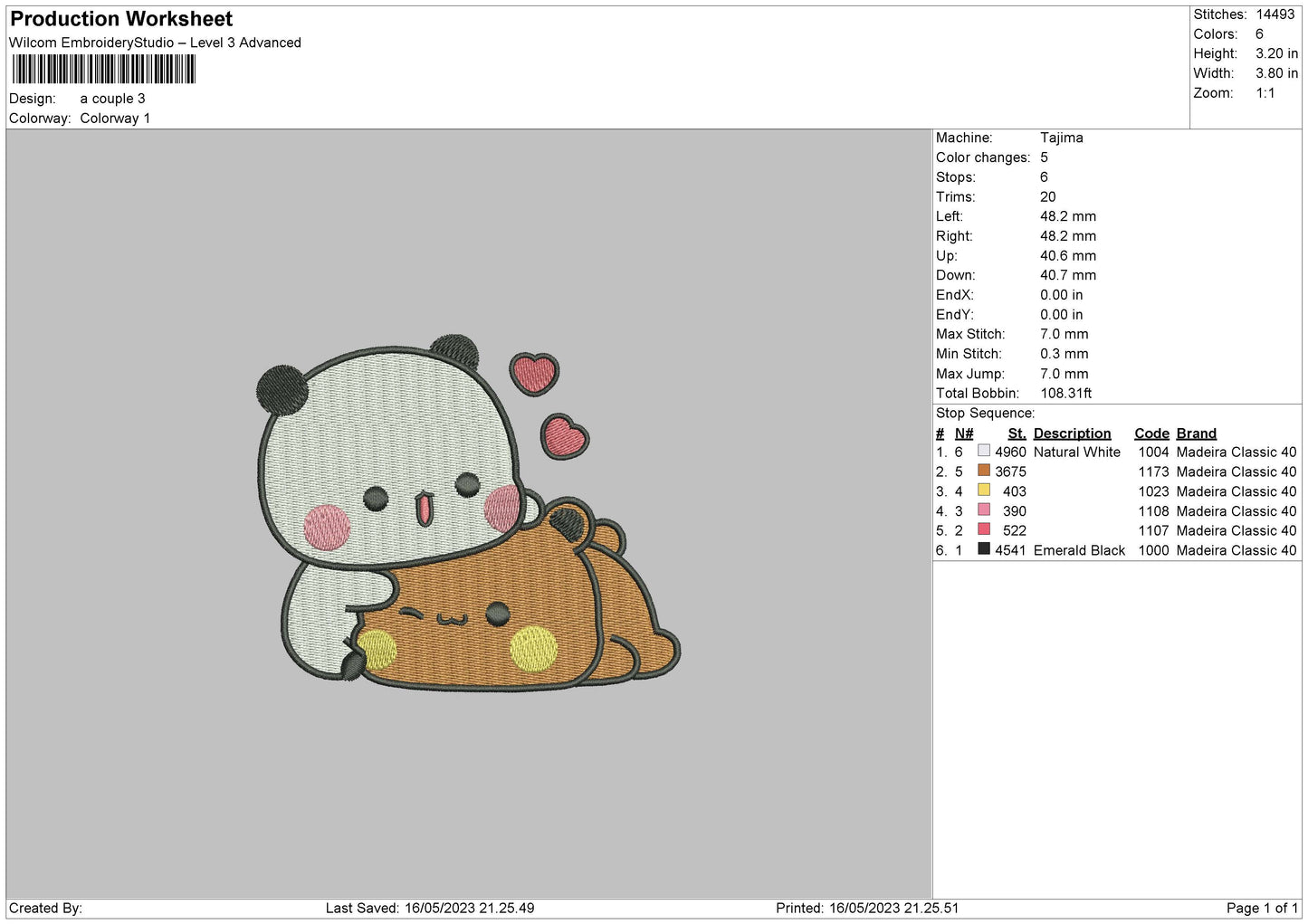Select the orange-brown thread swatch in row 2

[x=983, y=471]
